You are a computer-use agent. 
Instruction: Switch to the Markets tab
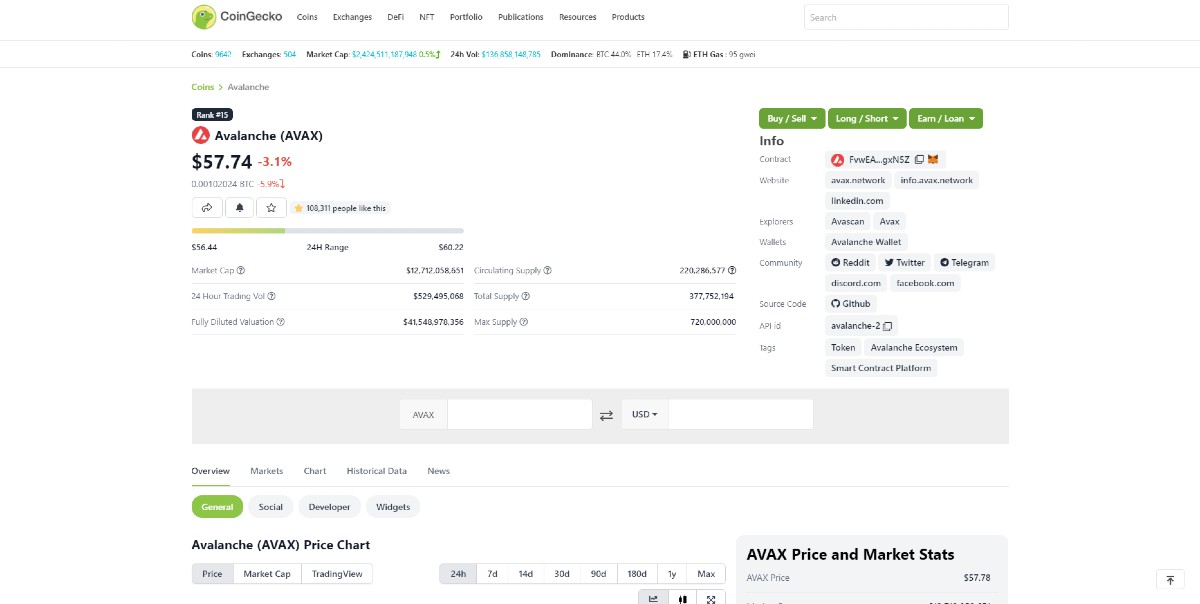(x=267, y=471)
